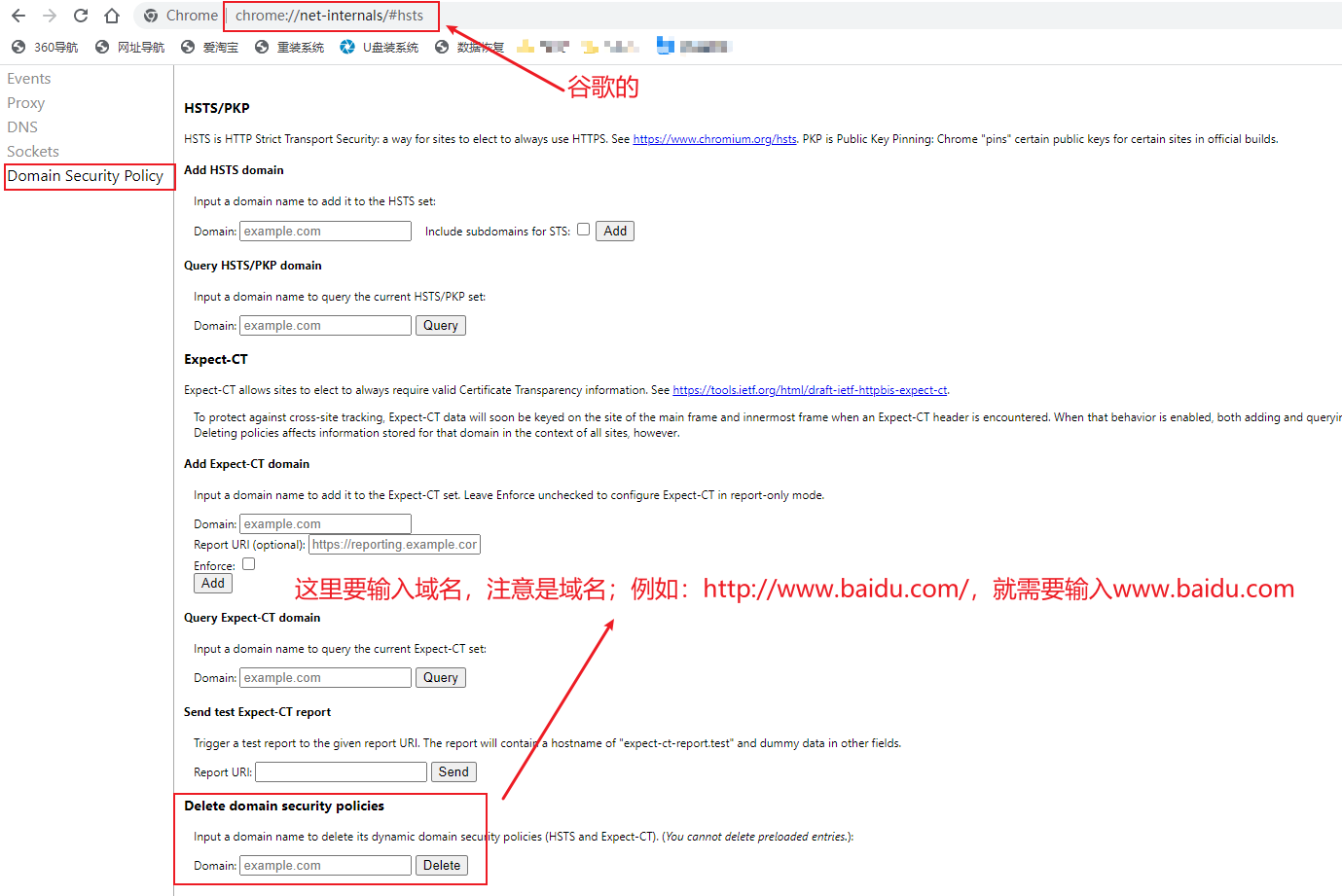Focus the Query Expect-CT domain input field
This screenshot has height=896, width=1342.
(x=326, y=678)
